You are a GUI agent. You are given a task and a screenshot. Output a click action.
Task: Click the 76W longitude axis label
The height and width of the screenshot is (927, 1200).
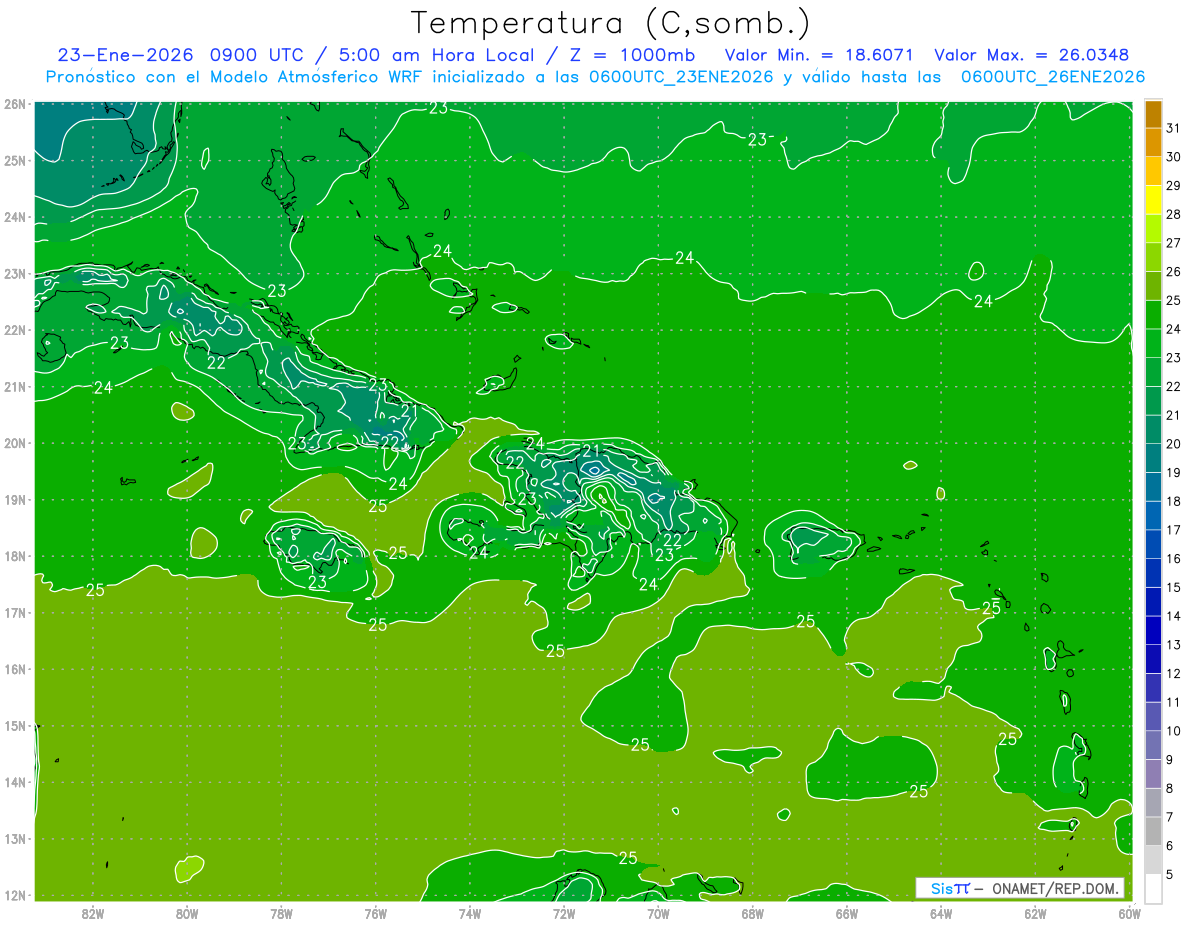click(375, 914)
